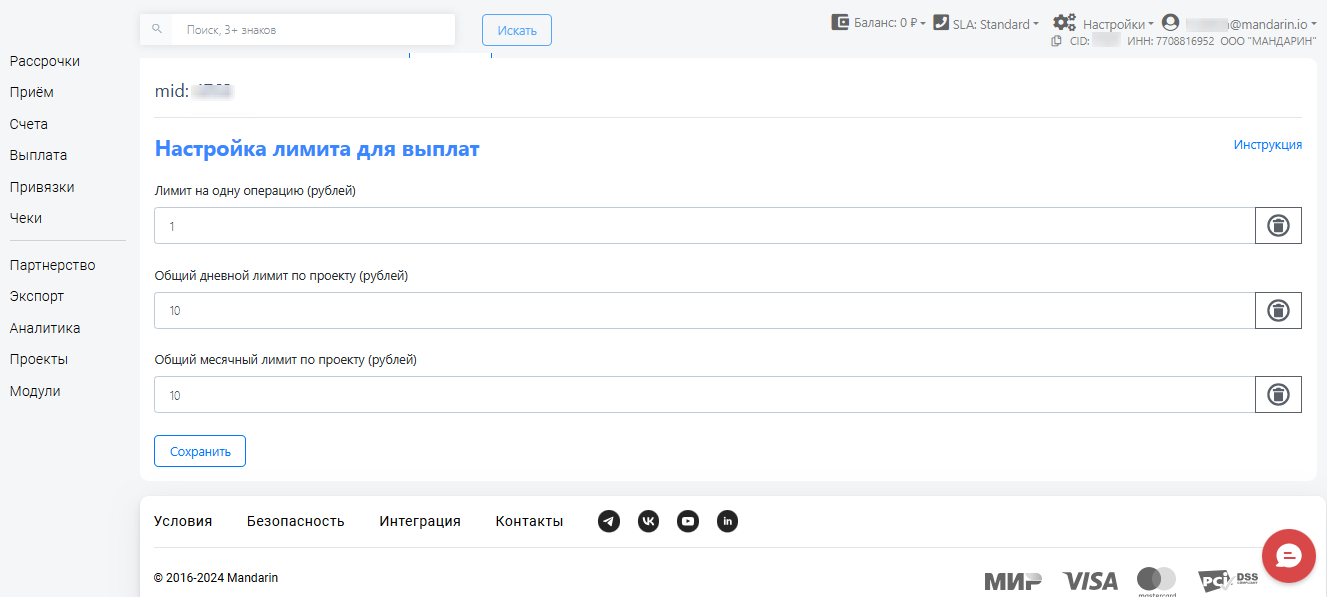Open Проекты in the sidebar menu
This screenshot has height=597, width=1327.
pyautogui.click(x=39, y=359)
